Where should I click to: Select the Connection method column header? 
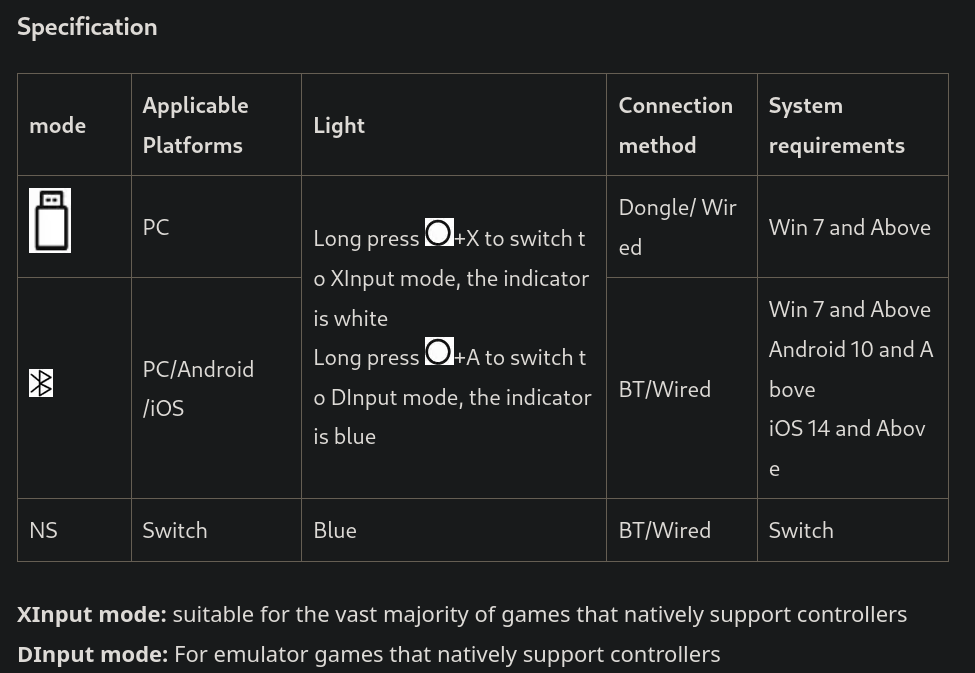click(x=675, y=125)
